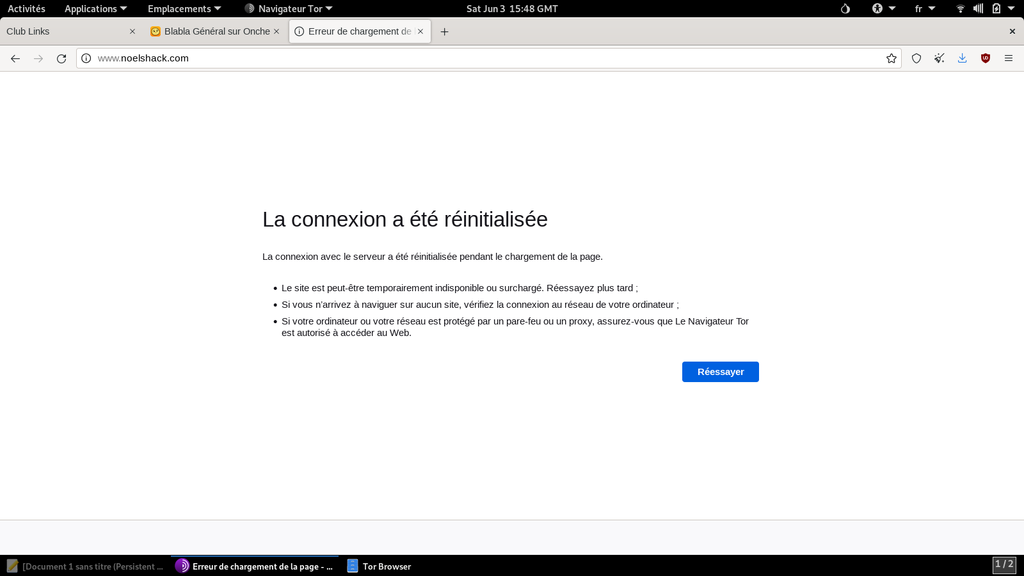Open the accessibility menu in top bar
This screenshot has height=576, width=1024.
coord(882,8)
